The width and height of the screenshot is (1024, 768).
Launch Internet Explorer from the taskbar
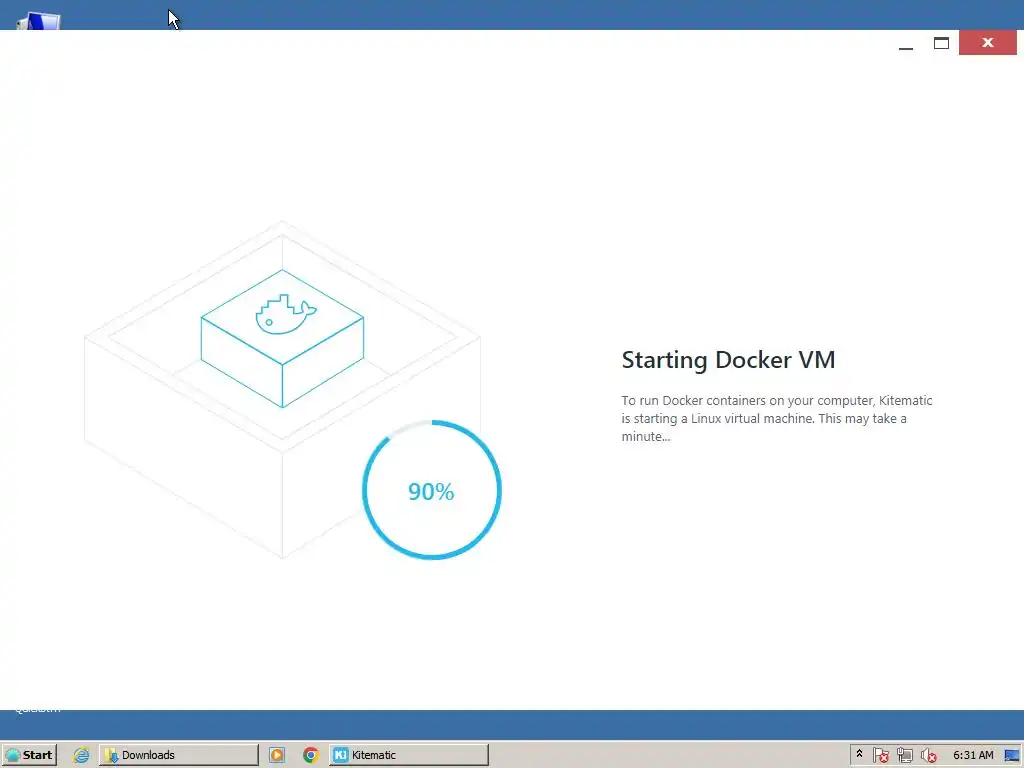[x=81, y=755]
